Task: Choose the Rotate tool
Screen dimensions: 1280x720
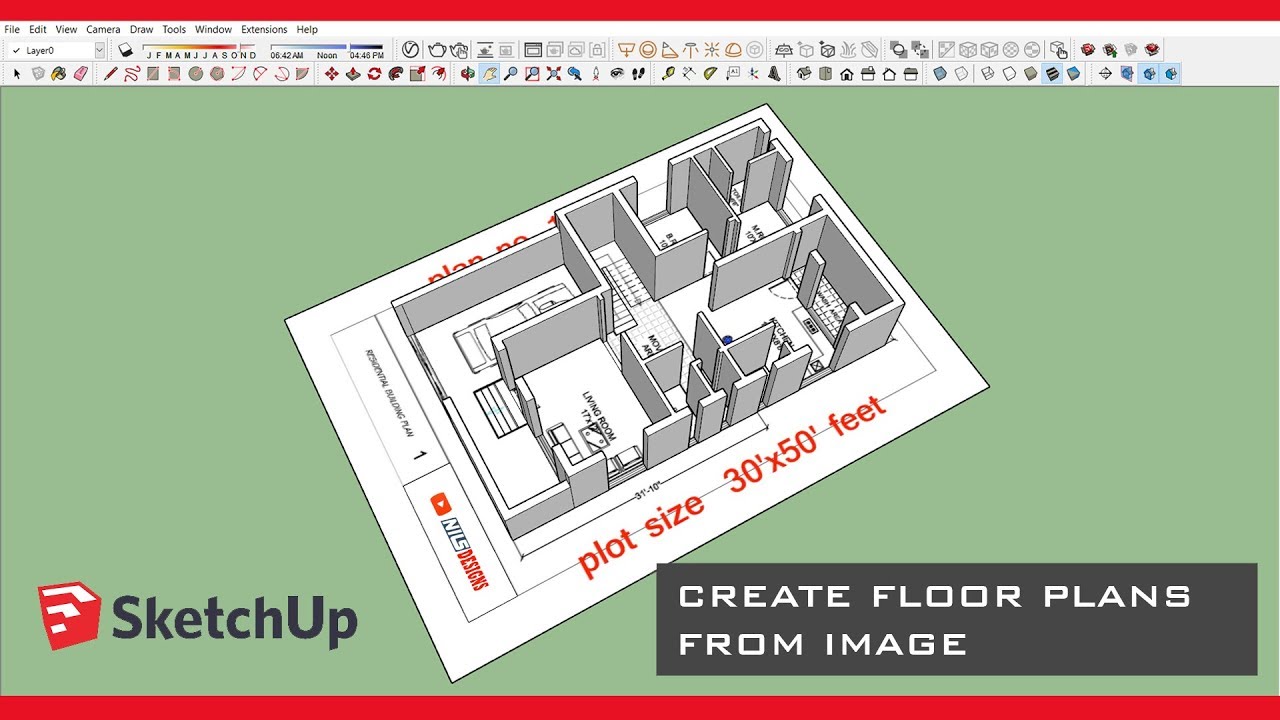Action: point(374,74)
